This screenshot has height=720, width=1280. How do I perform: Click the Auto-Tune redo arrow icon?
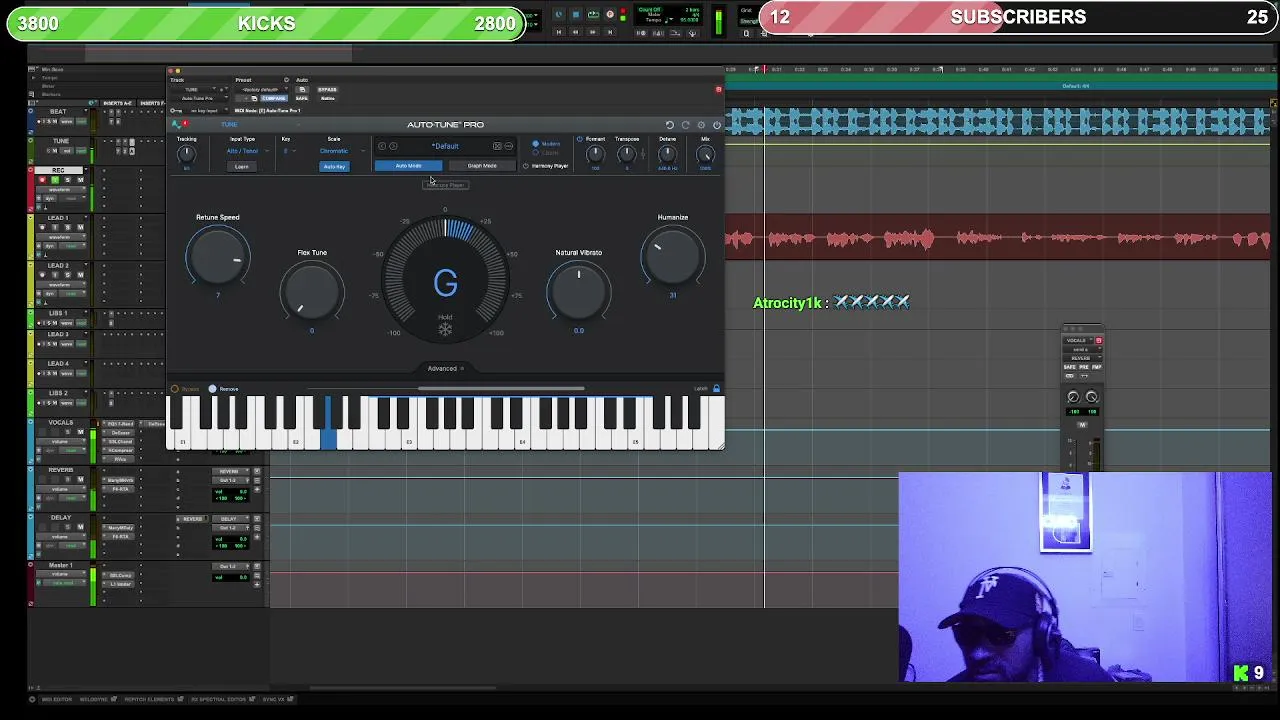[x=685, y=125]
